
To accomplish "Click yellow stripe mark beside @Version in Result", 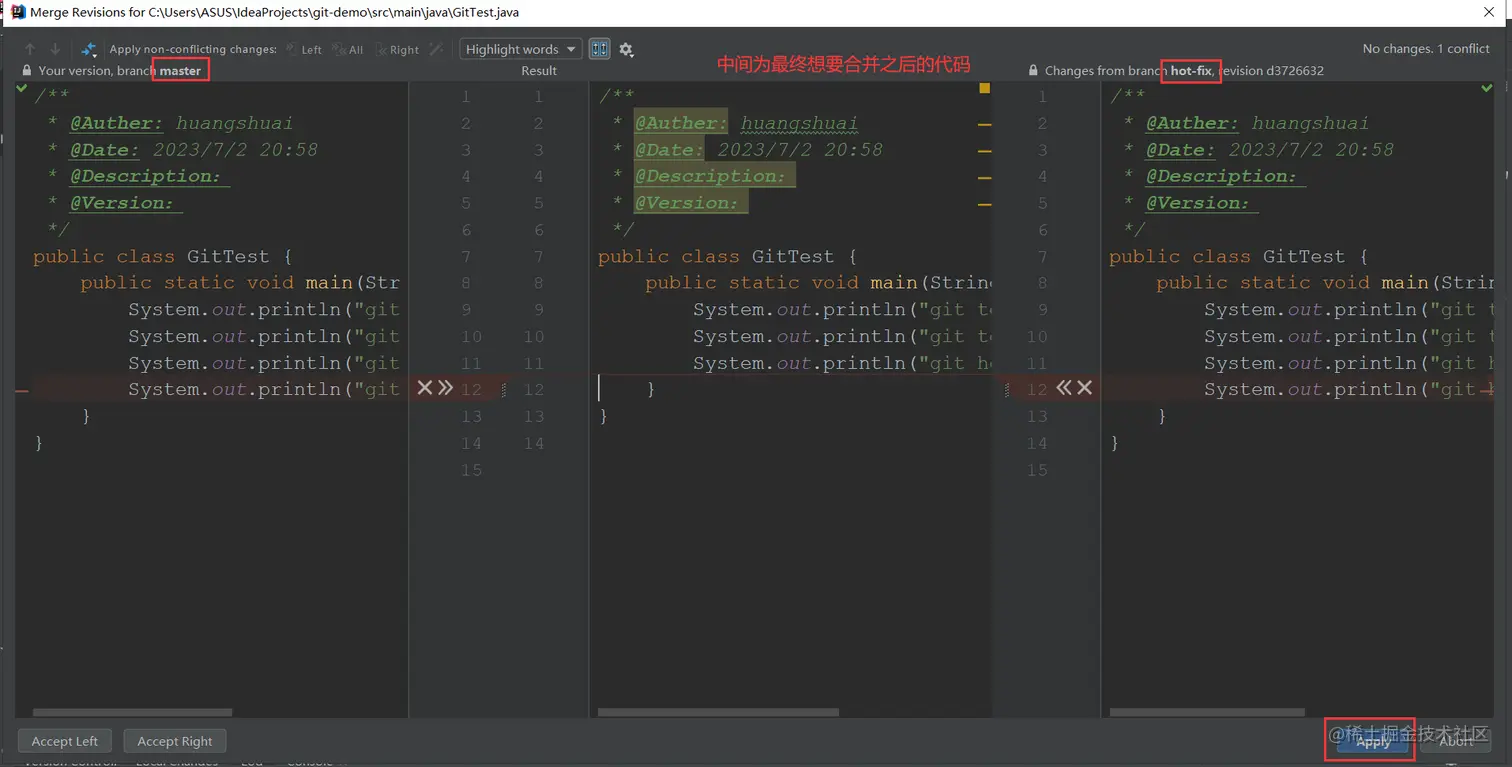I will 984,204.
